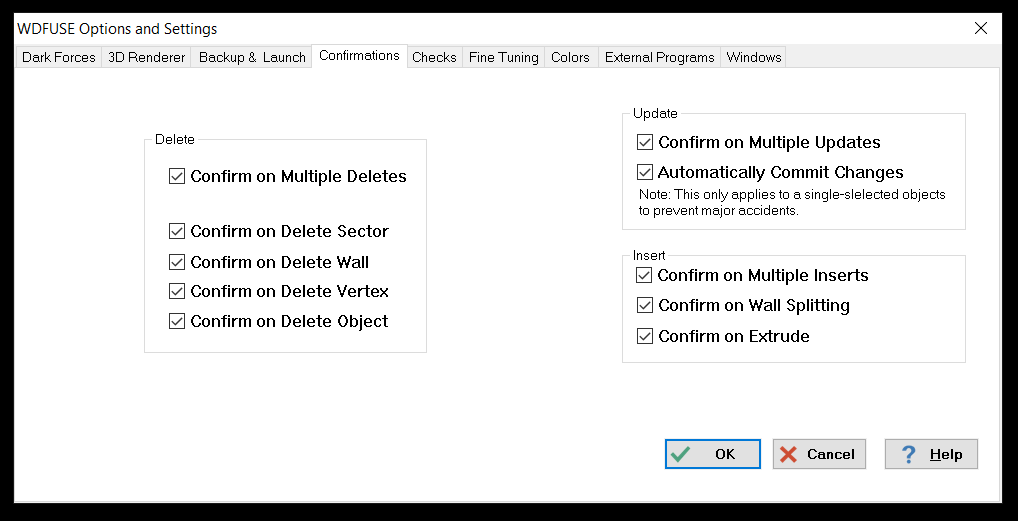This screenshot has width=1018, height=521.
Task: Disable Automatically Commit Changes option
Action: 645,172
